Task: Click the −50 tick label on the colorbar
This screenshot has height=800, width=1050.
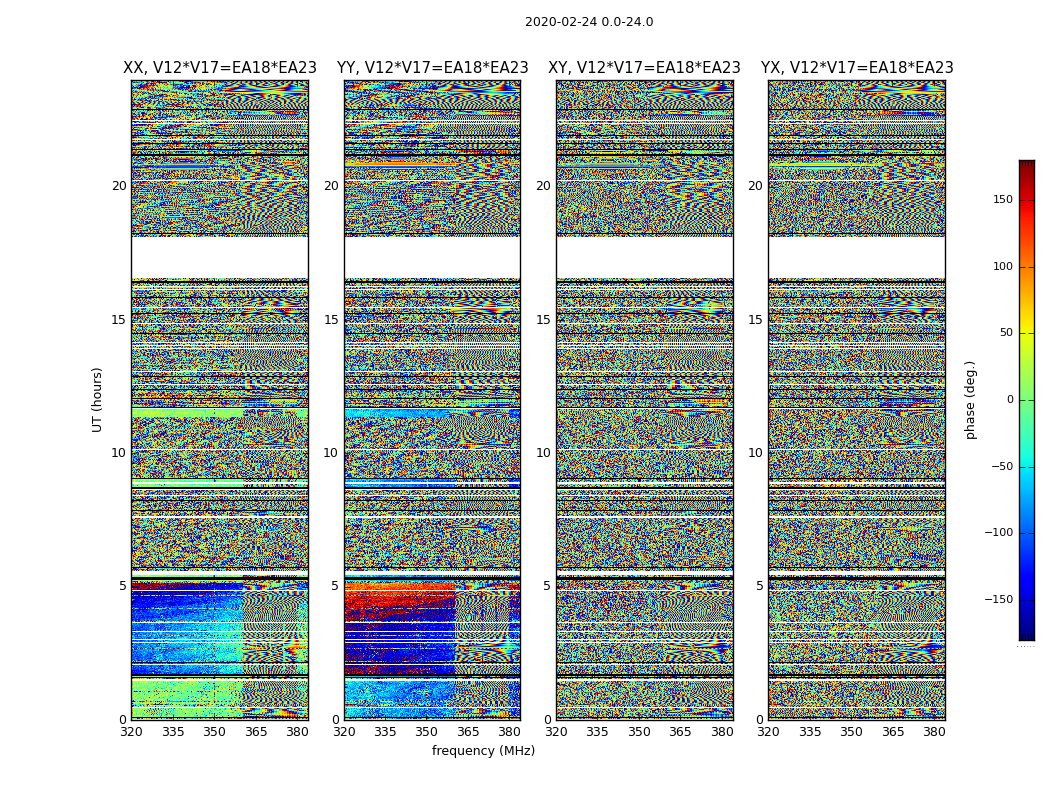Action: [1002, 466]
